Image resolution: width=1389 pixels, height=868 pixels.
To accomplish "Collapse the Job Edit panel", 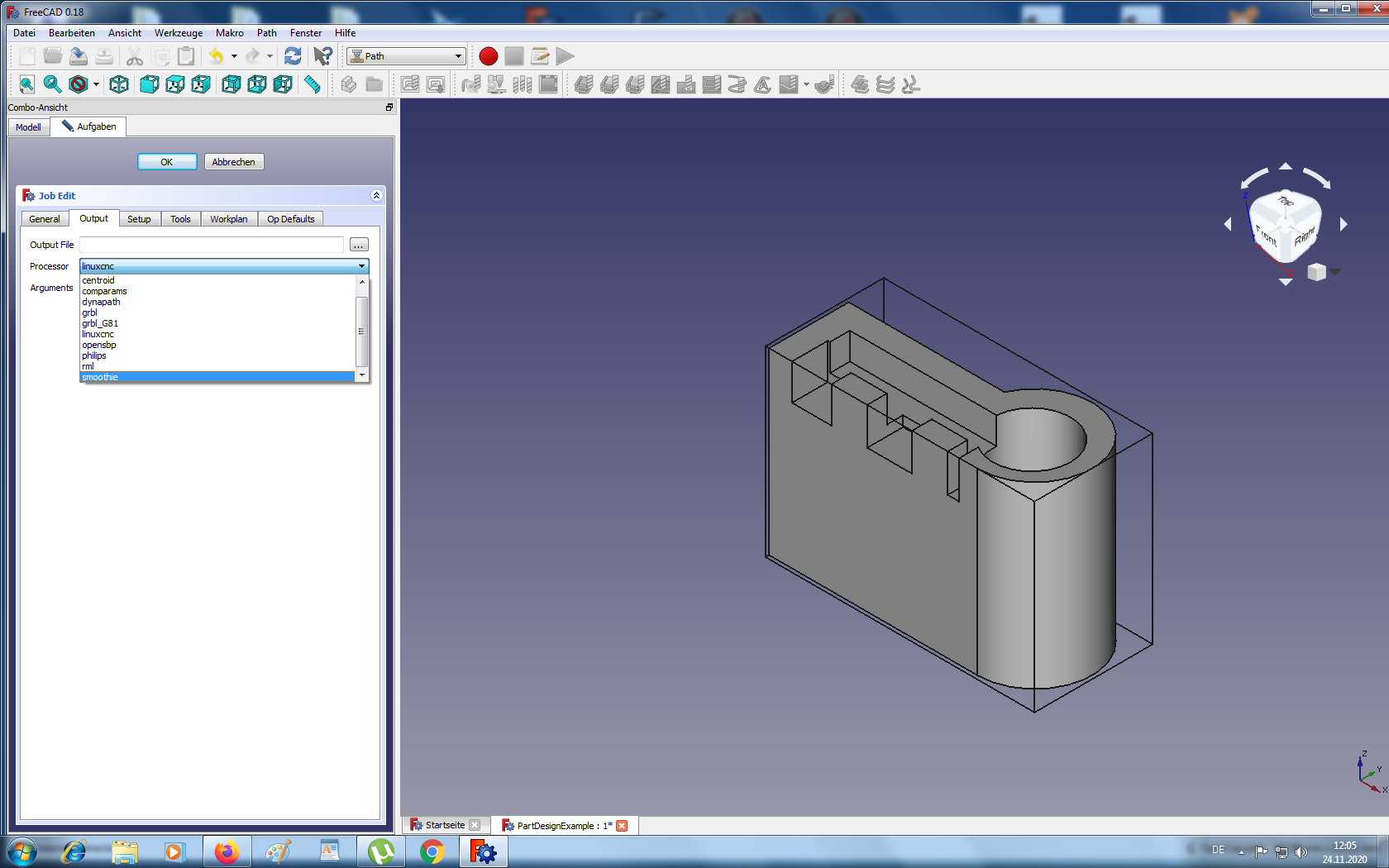I will coord(376,196).
